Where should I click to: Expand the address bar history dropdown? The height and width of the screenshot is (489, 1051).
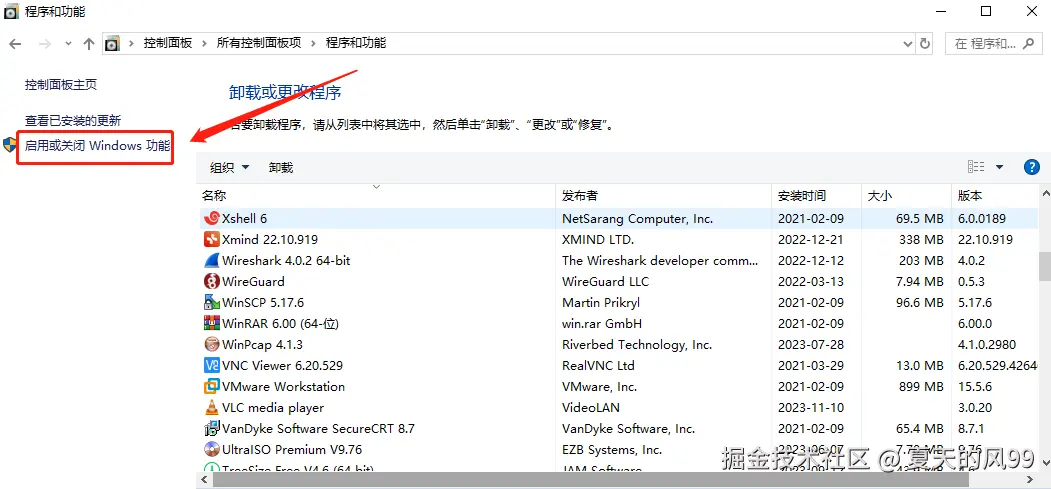908,44
